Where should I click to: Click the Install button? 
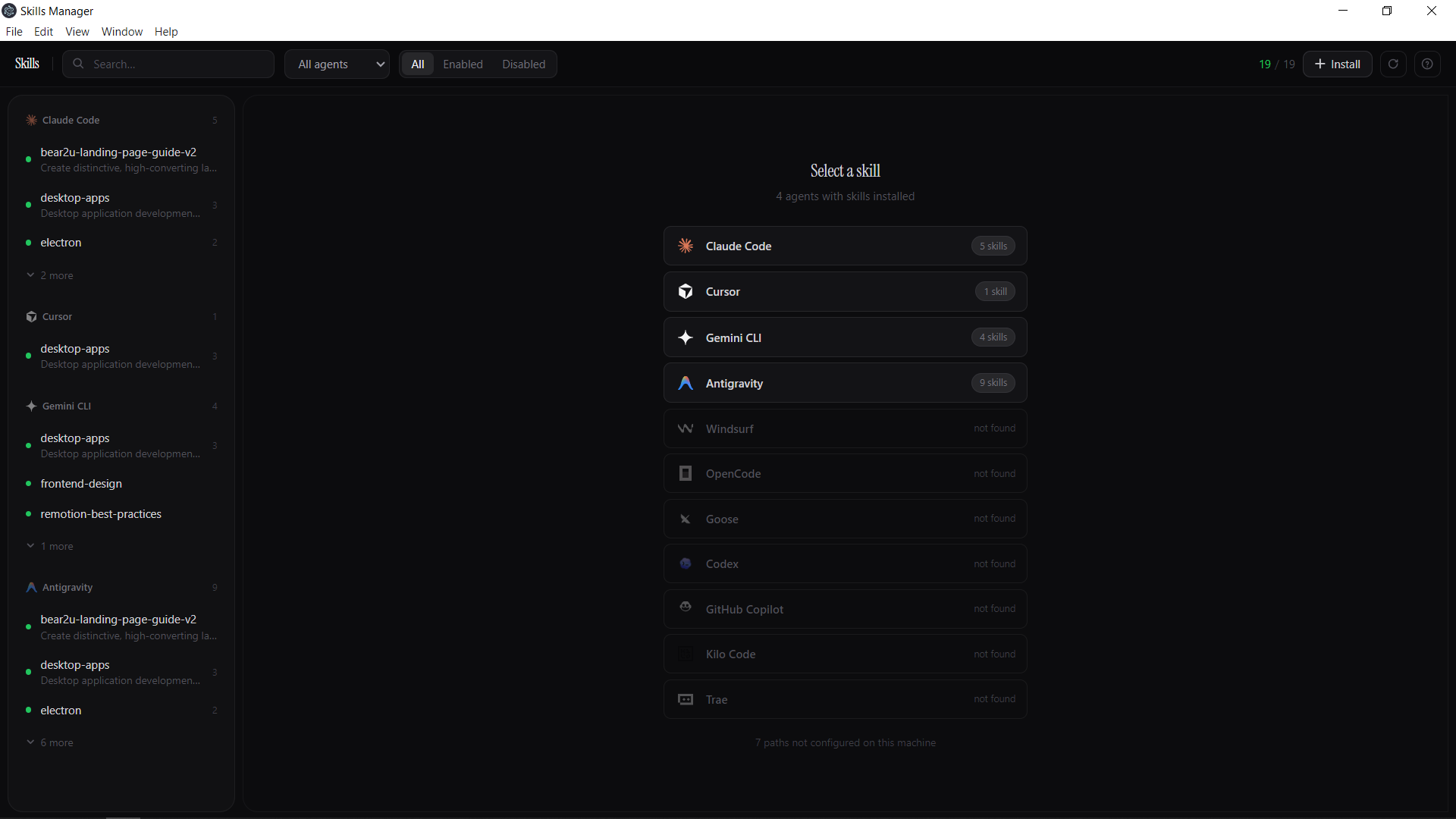(1337, 64)
